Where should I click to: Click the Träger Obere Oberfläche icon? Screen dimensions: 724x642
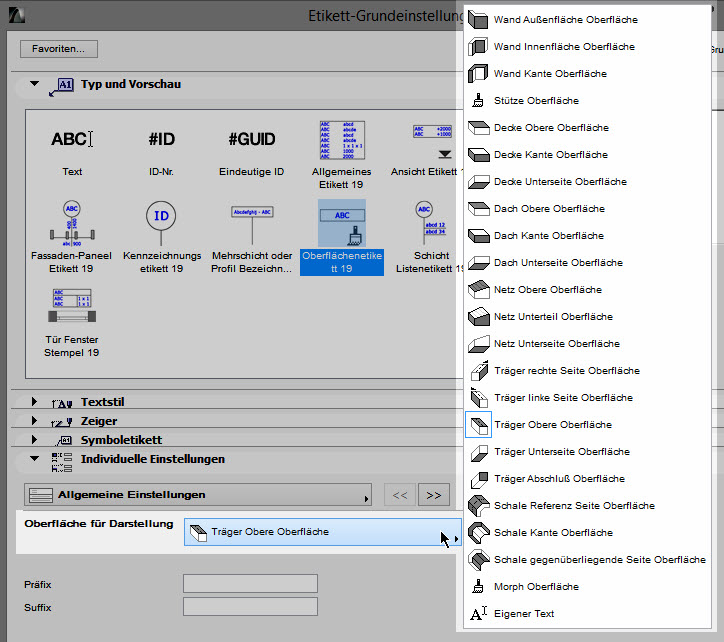[478, 424]
